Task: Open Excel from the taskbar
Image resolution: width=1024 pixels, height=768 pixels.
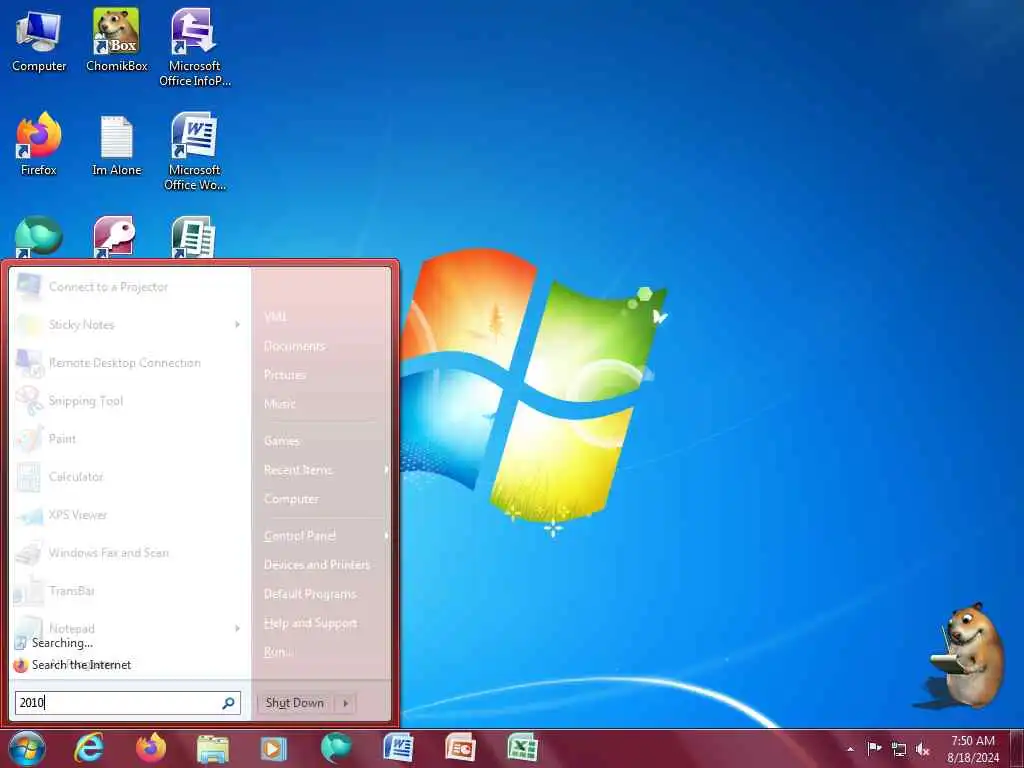Action: [x=522, y=748]
